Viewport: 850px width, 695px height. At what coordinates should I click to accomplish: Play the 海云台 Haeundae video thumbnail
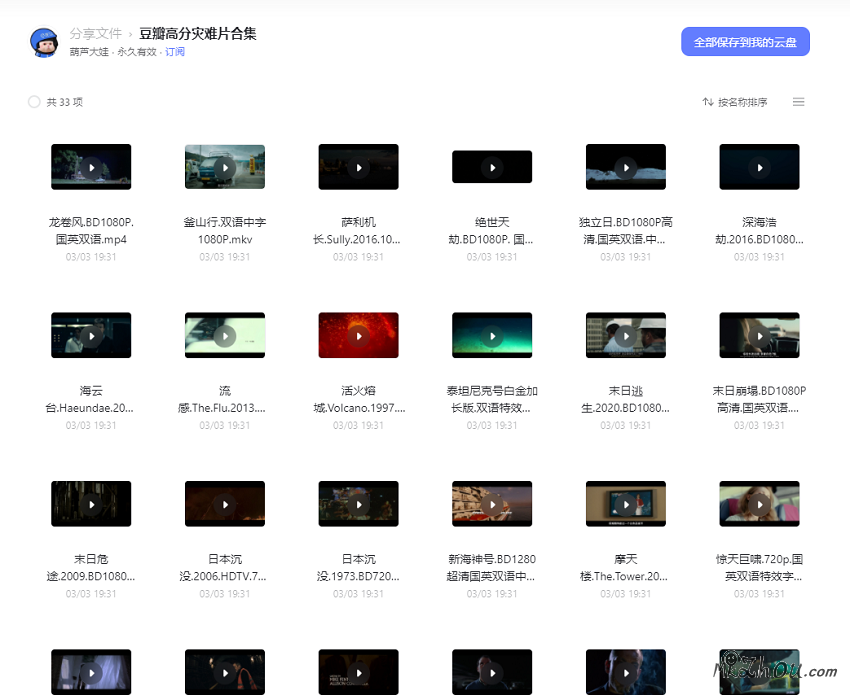pos(91,336)
